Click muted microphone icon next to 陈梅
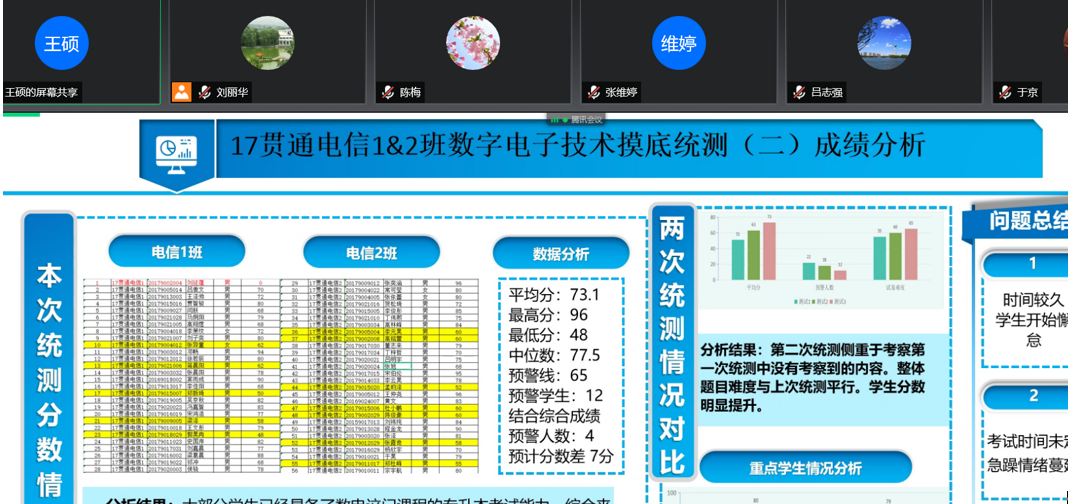 [388, 92]
